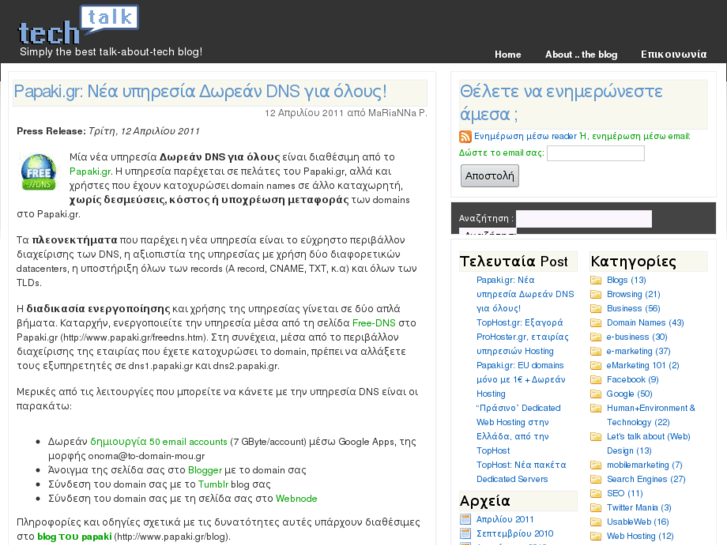This screenshot has width=727, height=545.
Task: Click the Αναζήτηση search input field
Action: click(x=584, y=219)
